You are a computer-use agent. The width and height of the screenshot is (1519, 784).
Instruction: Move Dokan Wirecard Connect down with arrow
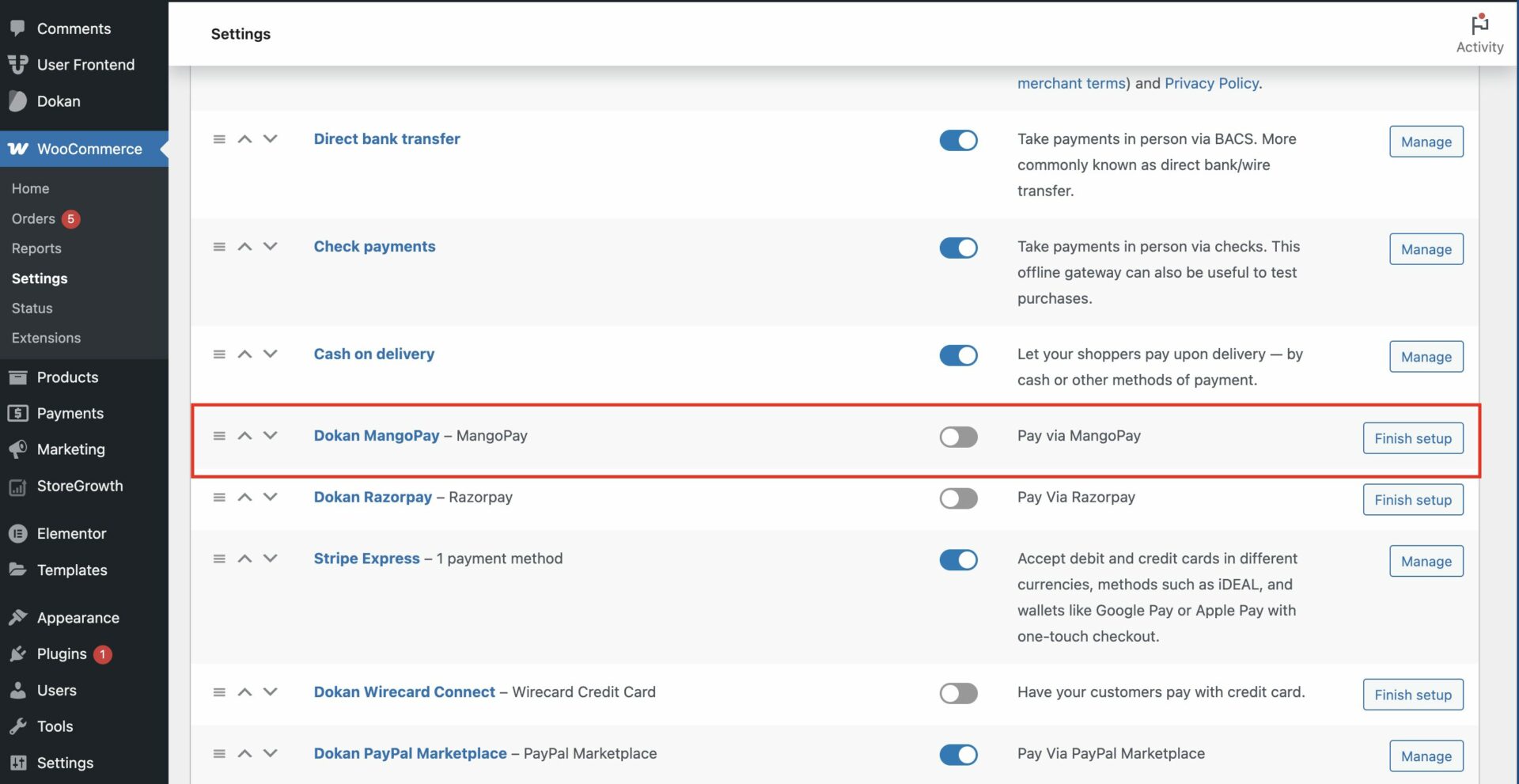pyautogui.click(x=271, y=692)
